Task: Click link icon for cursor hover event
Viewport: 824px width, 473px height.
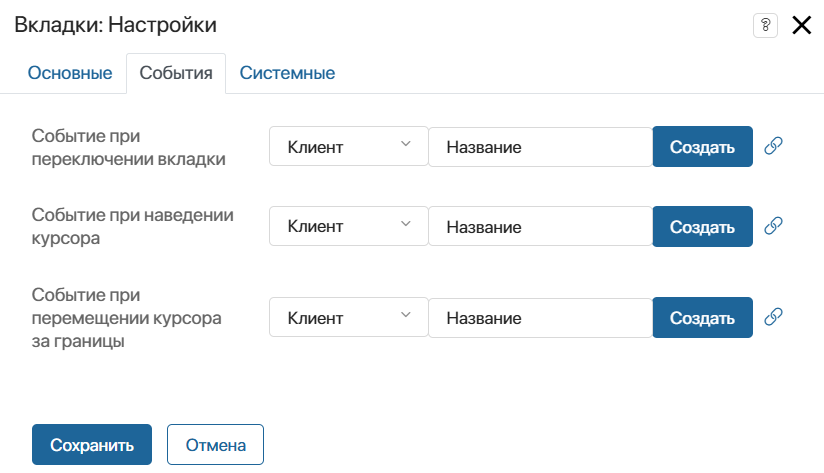Action: point(772,226)
